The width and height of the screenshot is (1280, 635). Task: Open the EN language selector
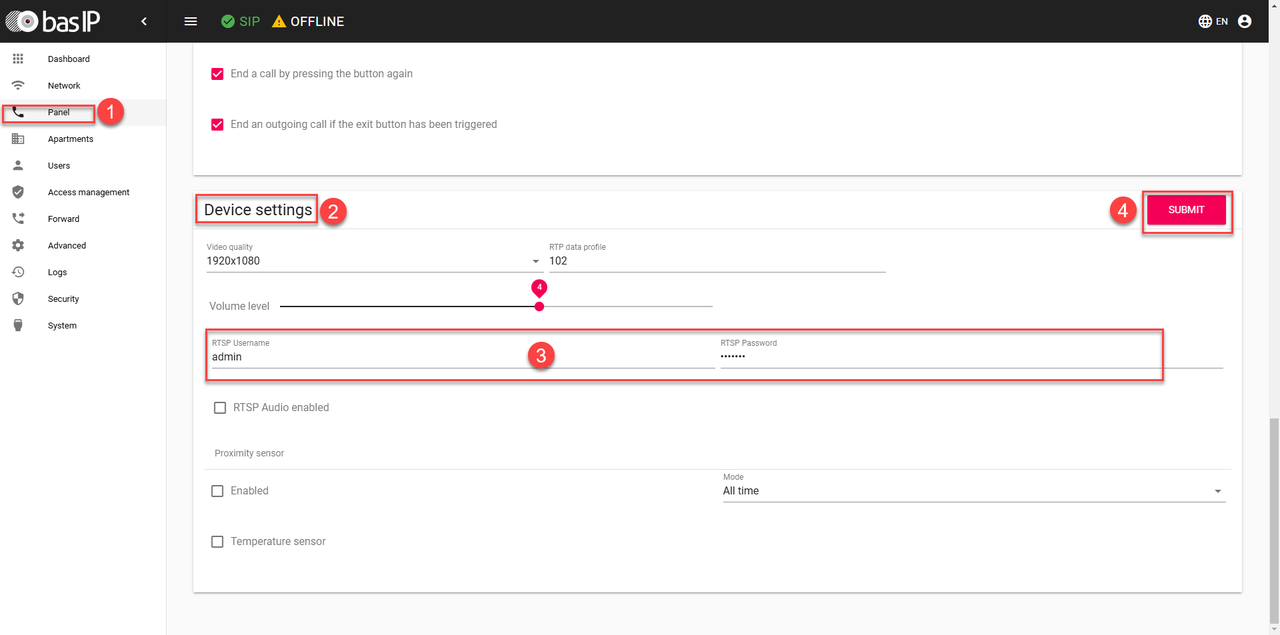pyautogui.click(x=1212, y=21)
